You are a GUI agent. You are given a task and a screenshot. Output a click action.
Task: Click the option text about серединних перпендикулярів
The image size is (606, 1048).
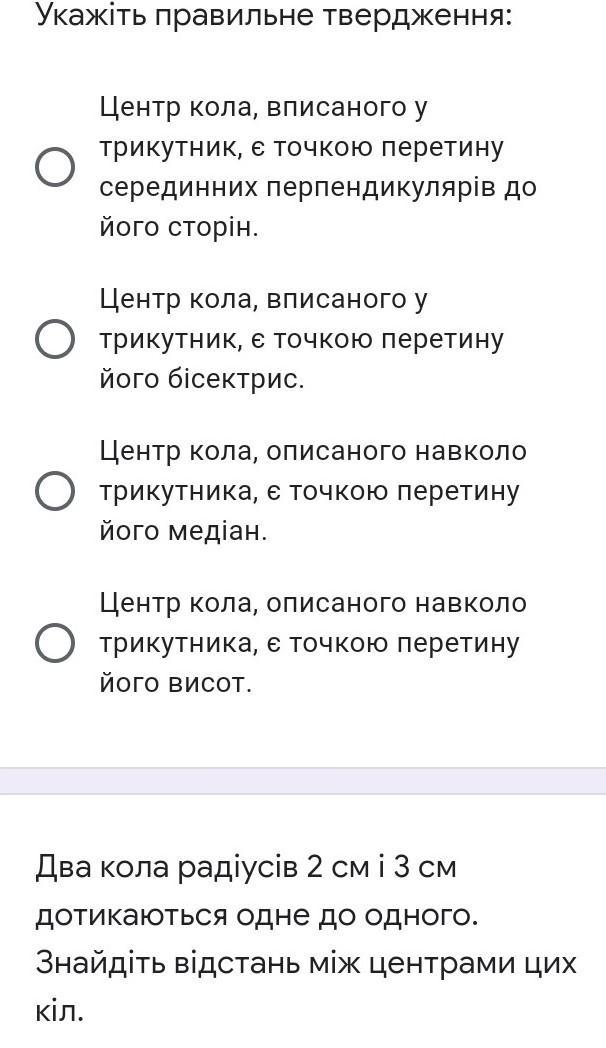click(x=318, y=167)
